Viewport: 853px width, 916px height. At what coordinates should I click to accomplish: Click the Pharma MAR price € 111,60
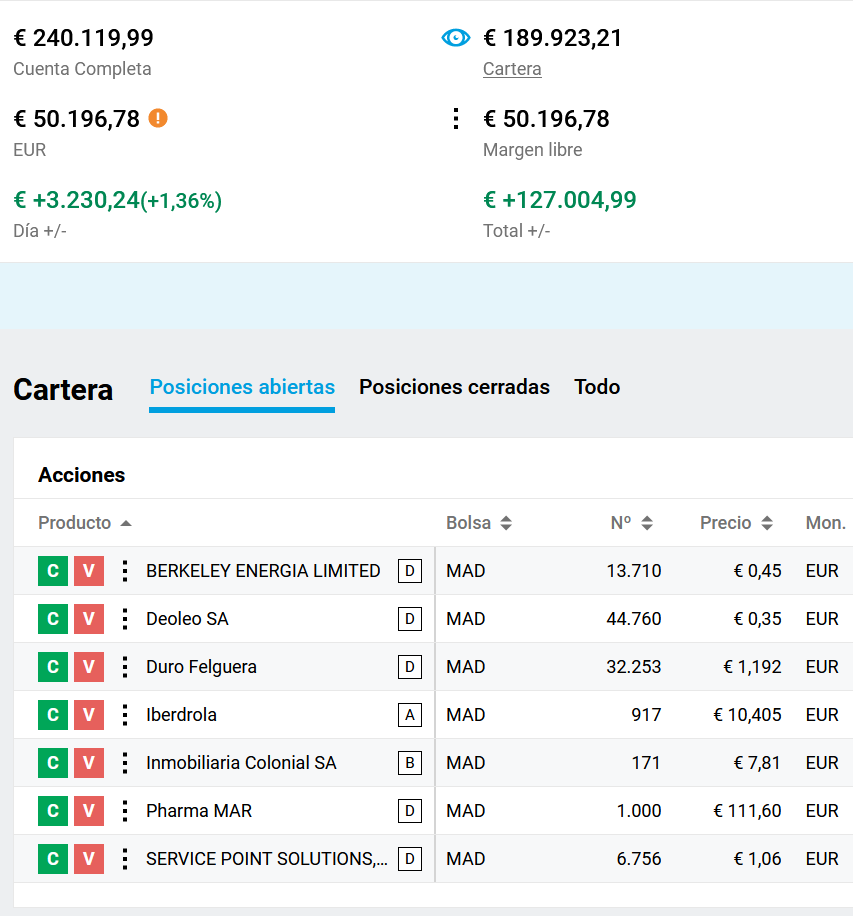pyautogui.click(x=747, y=810)
